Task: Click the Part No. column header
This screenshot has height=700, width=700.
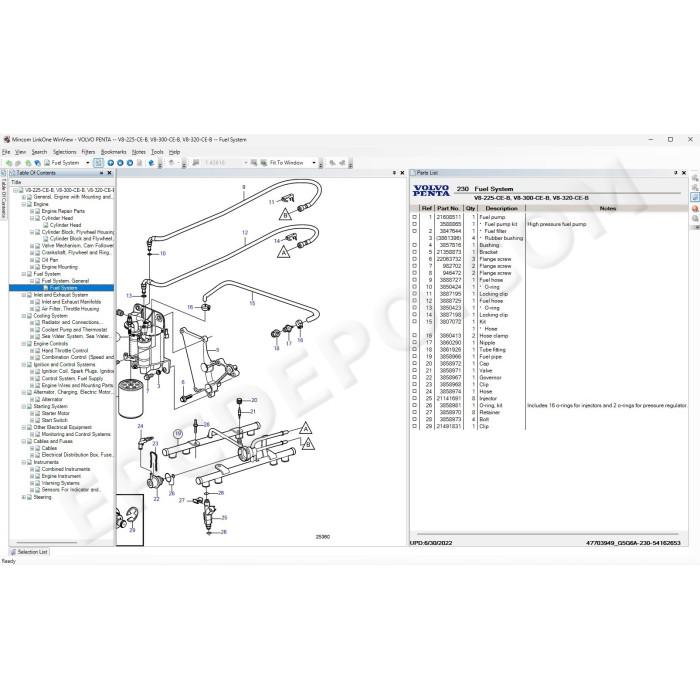Action: click(x=448, y=208)
